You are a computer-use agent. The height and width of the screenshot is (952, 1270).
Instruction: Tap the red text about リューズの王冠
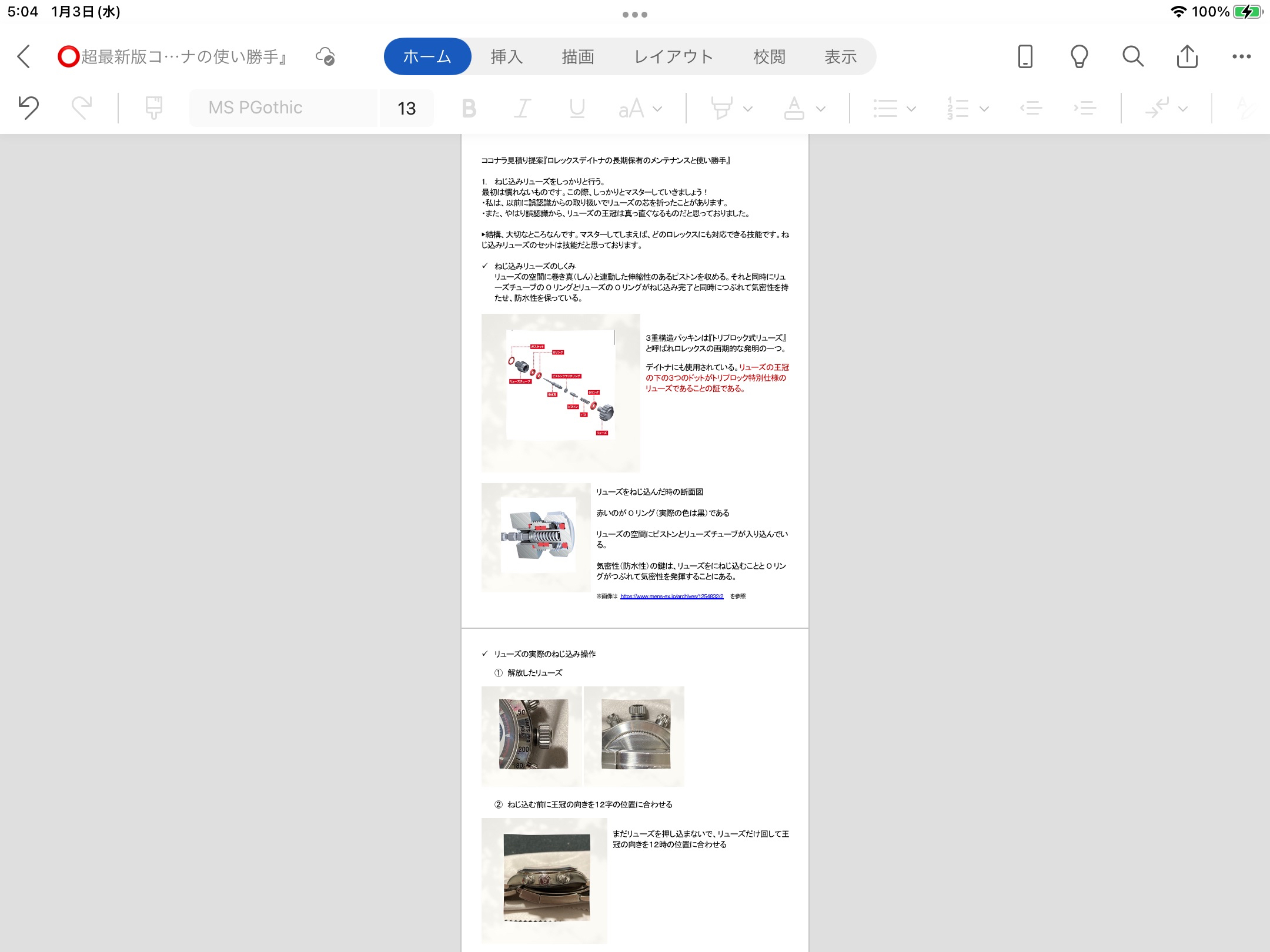(717, 378)
